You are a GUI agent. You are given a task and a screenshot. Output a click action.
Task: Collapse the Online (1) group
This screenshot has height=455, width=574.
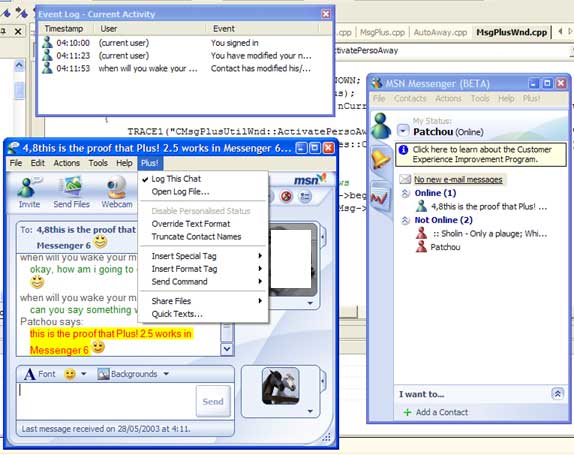click(x=405, y=193)
